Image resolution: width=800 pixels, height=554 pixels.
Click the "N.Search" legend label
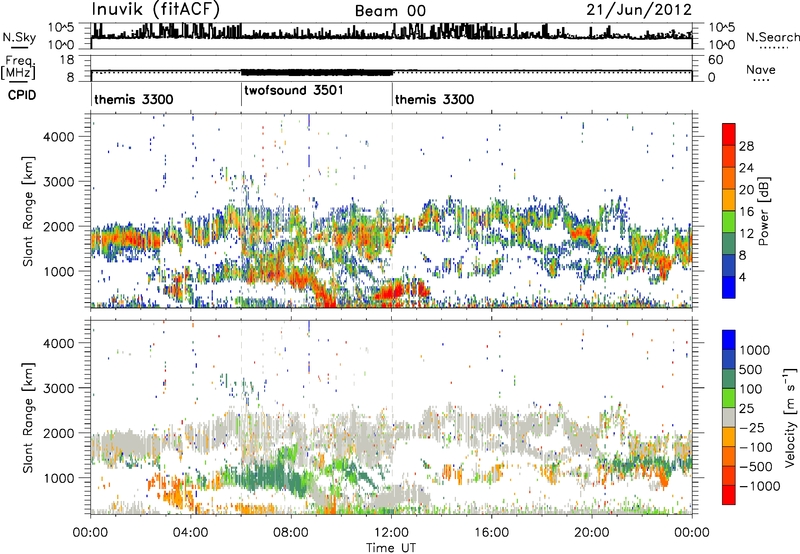click(x=773, y=37)
